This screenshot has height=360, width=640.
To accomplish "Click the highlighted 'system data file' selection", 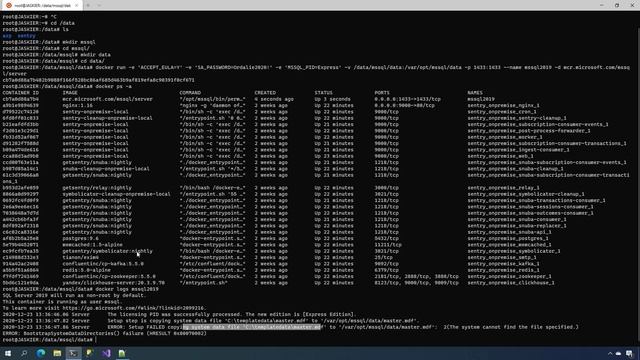I will (251, 327).
